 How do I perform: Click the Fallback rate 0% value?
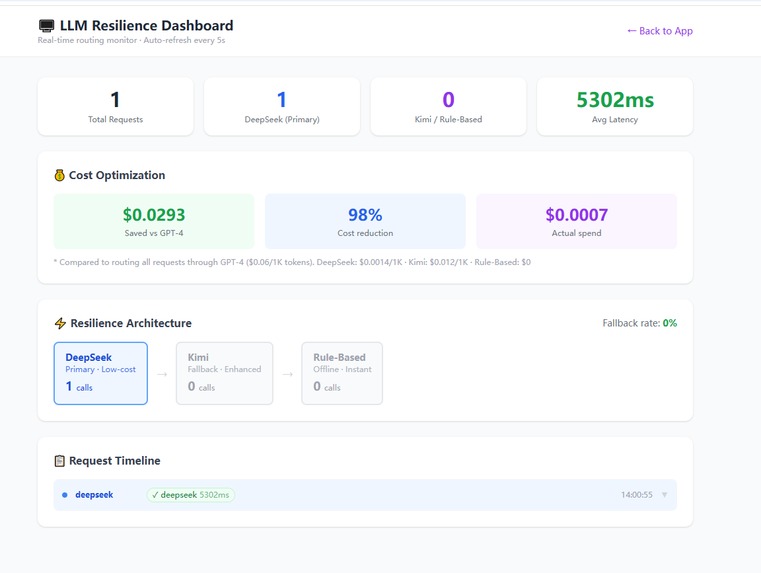(x=670, y=323)
